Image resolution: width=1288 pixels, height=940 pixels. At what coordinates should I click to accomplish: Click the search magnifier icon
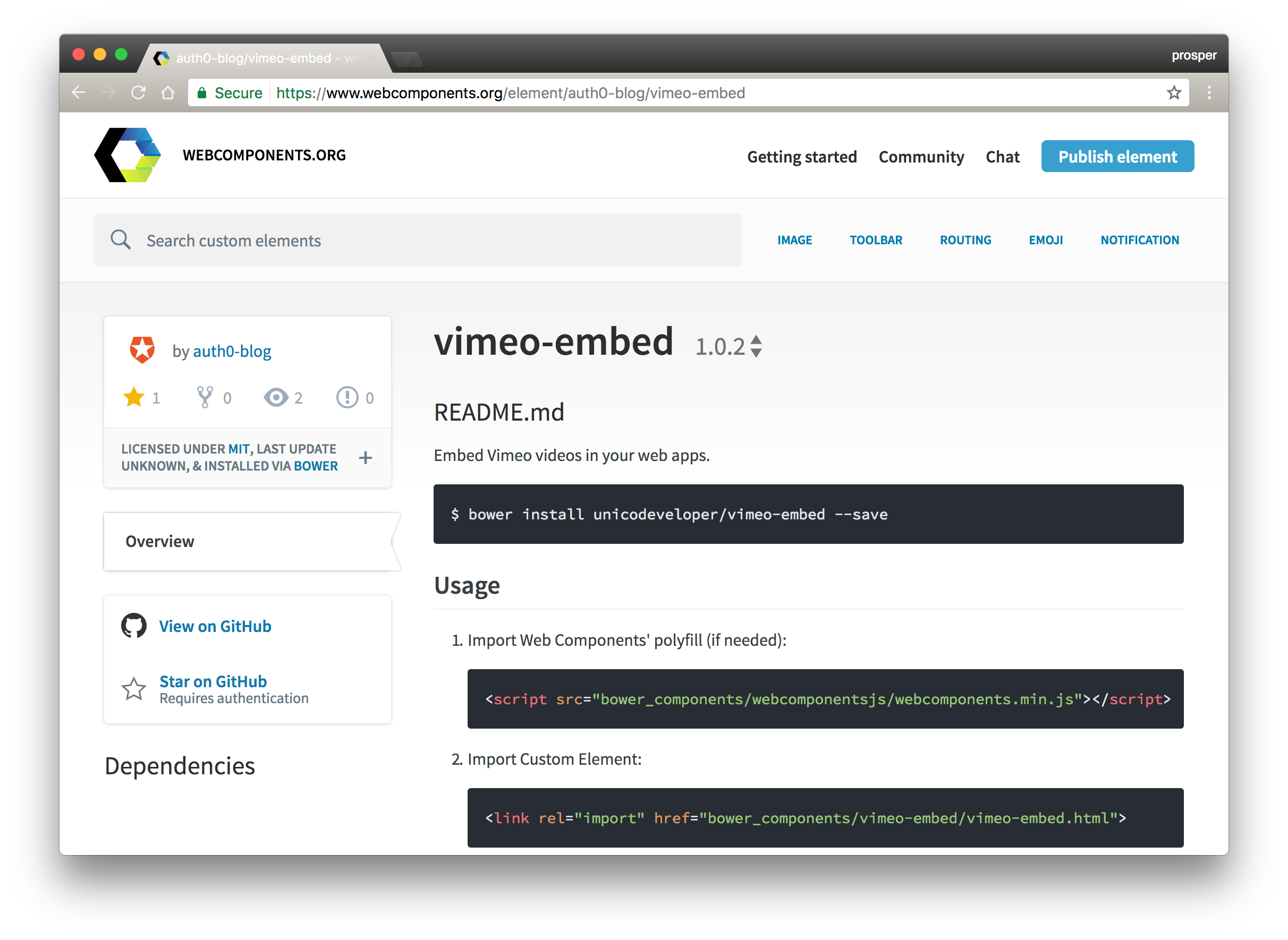click(x=121, y=240)
